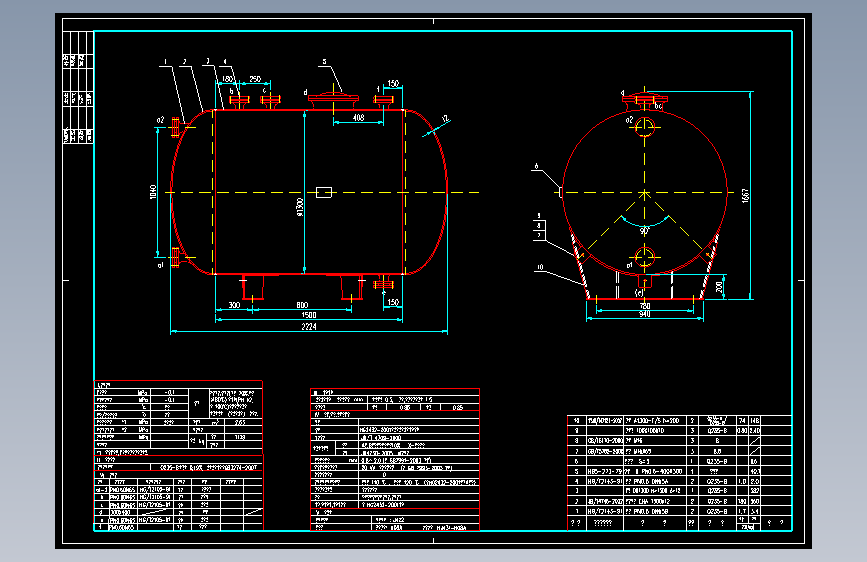Click the 1500 shell length dimension
The width and height of the screenshot is (867, 562).
(x=309, y=315)
